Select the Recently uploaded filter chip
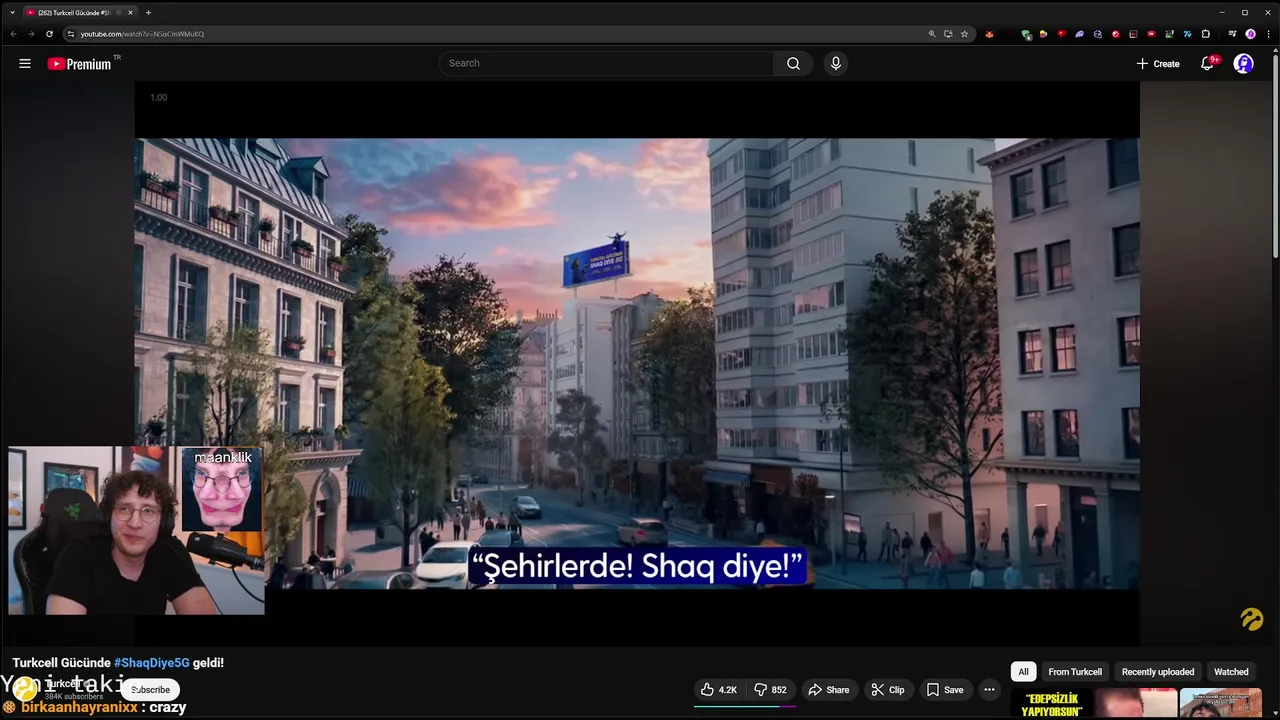1280x720 pixels. click(1158, 672)
